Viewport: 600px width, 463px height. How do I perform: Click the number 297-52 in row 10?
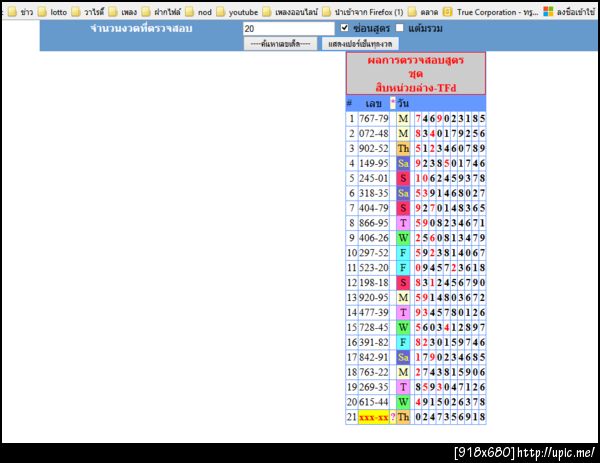coord(374,253)
